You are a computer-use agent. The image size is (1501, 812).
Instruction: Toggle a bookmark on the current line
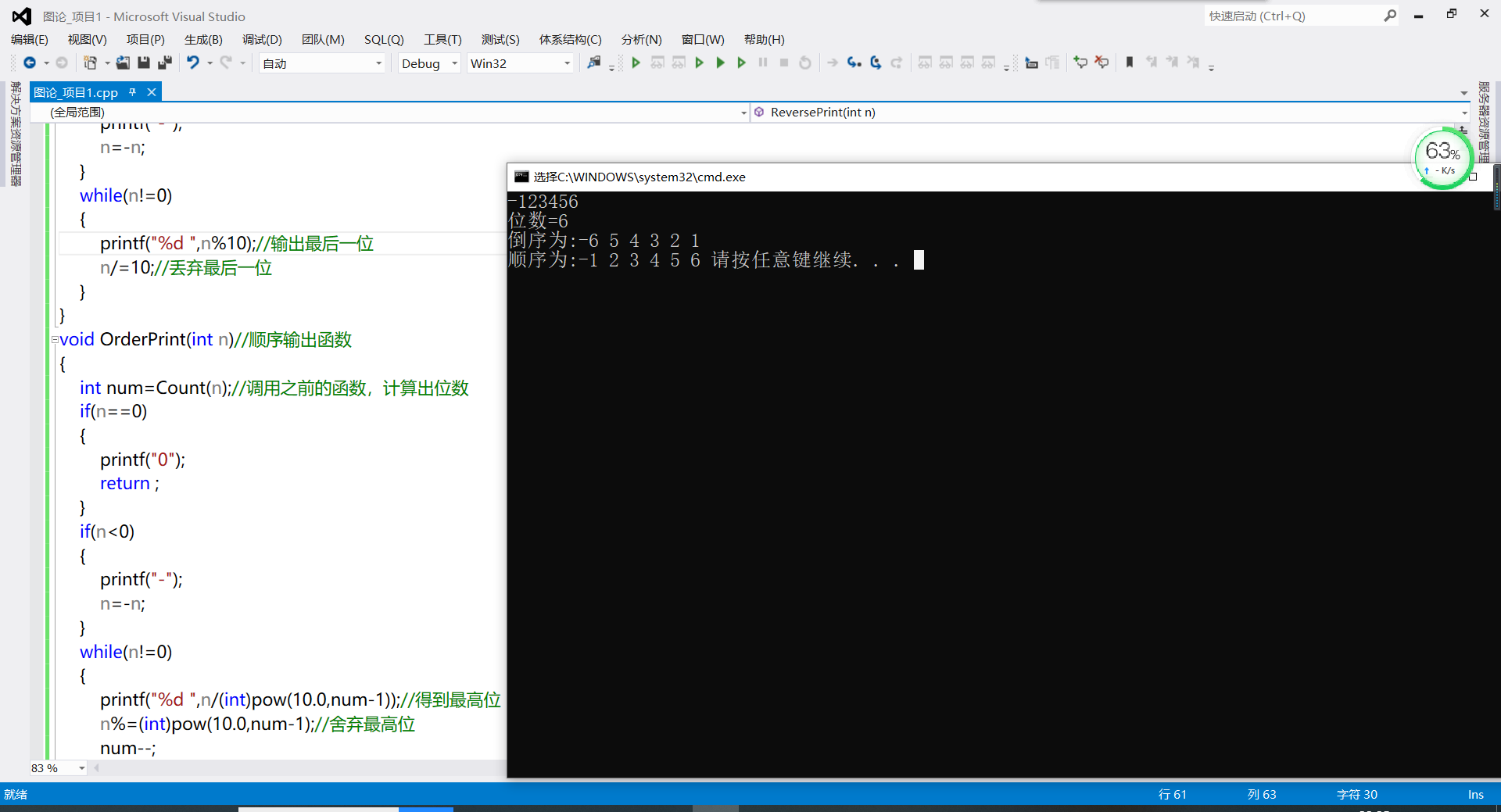pos(1130,63)
